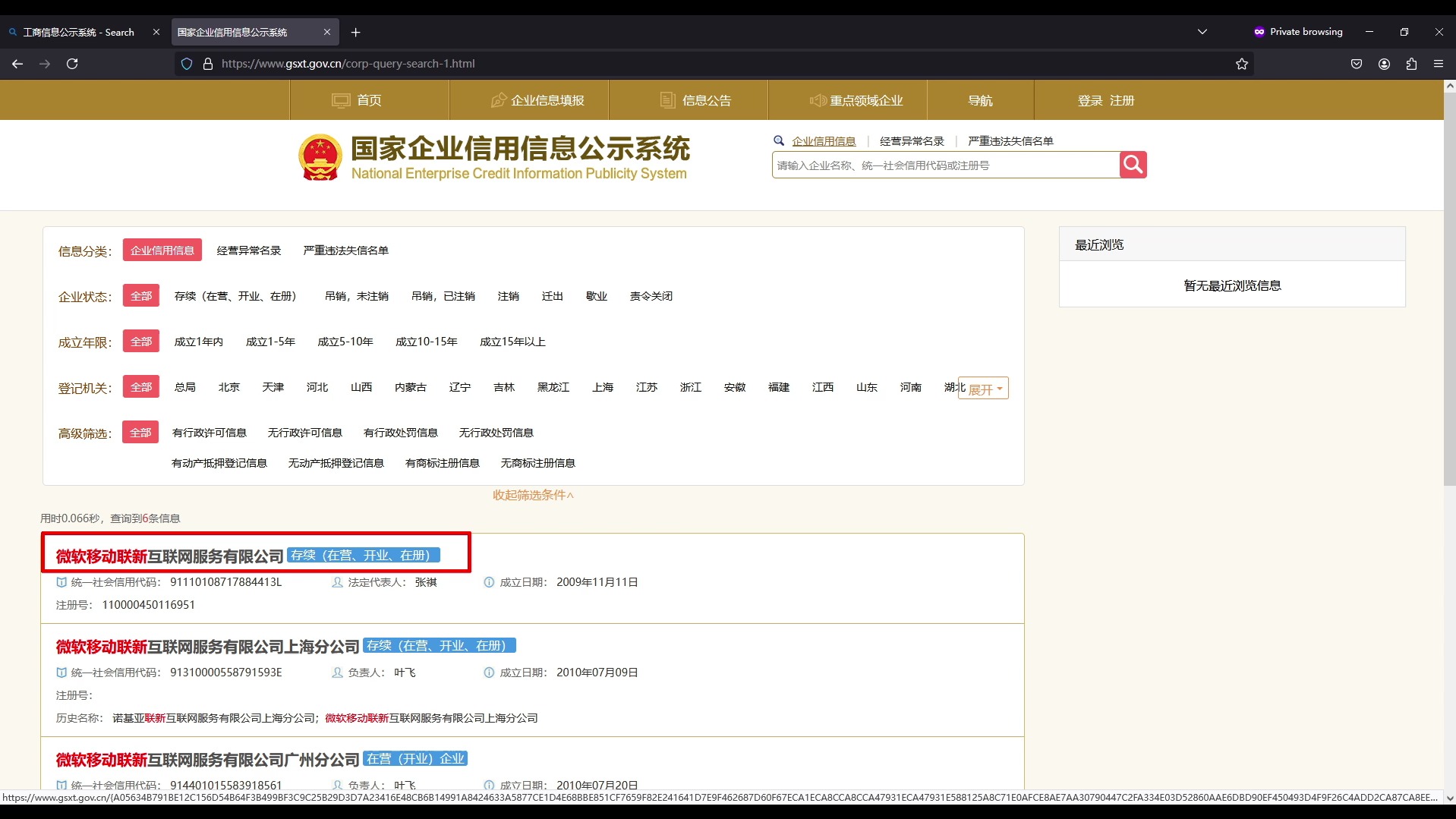Filter by 成立1年内
Viewport: 1456px width, 819px height.
(199, 342)
